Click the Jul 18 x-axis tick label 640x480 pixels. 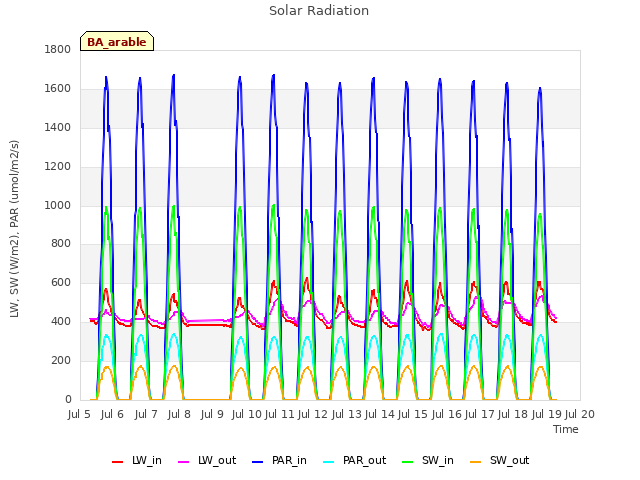[x=513, y=414]
